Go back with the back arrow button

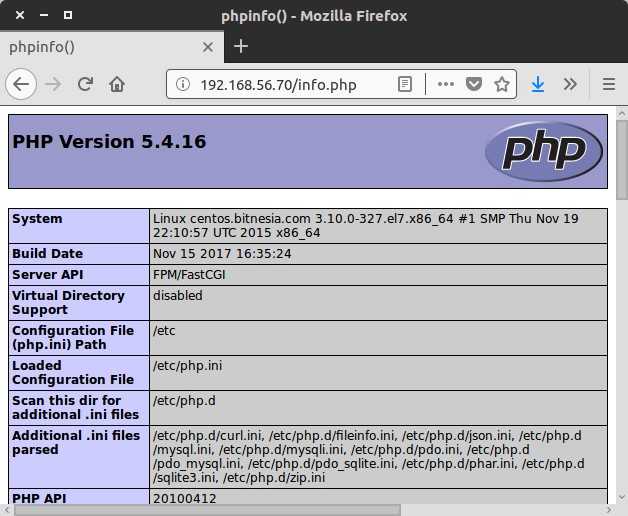pyautogui.click(x=21, y=84)
